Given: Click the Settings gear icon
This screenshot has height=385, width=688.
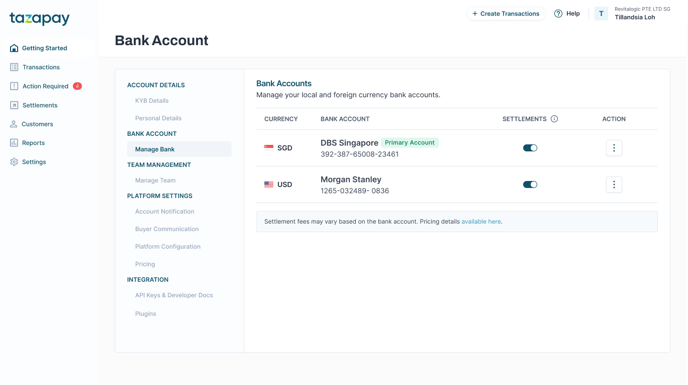Looking at the screenshot, I should coord(14,162).
